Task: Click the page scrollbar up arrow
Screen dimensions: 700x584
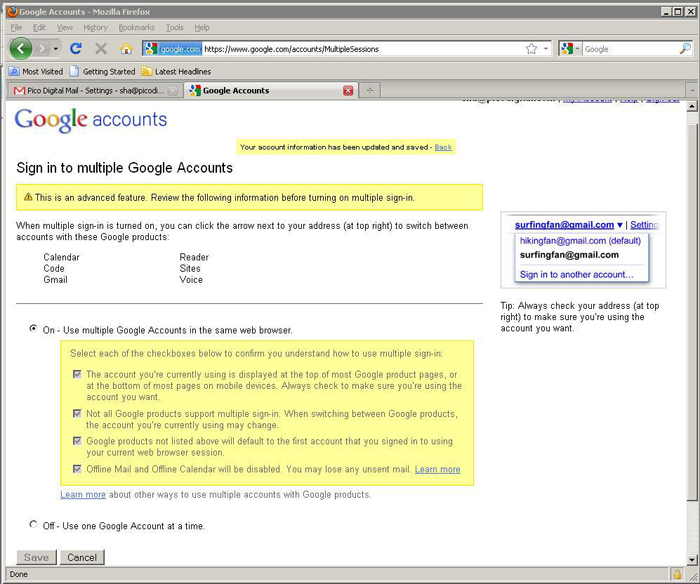Action: click(692, 106)
